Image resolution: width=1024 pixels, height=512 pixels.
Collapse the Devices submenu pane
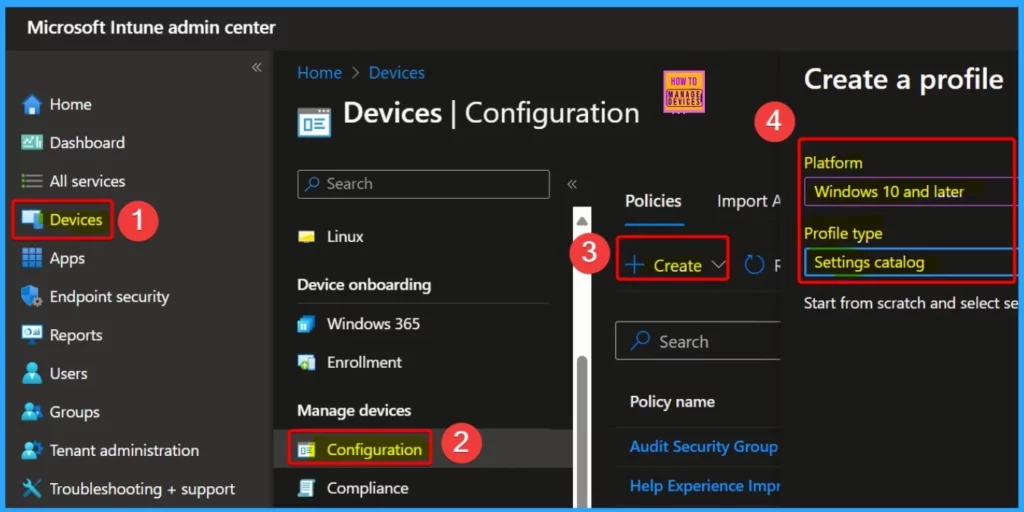click(572, 184)
